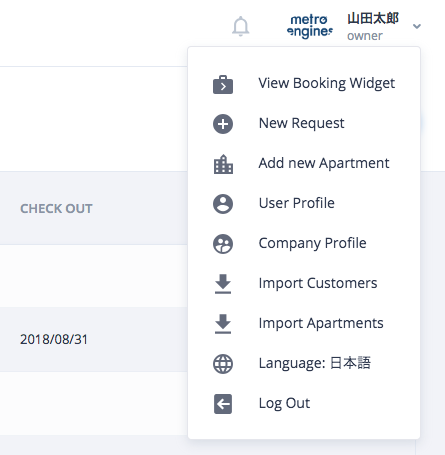Click the company profile group icon
Viewport: 445px width, 455px height.
click(223, 244)
